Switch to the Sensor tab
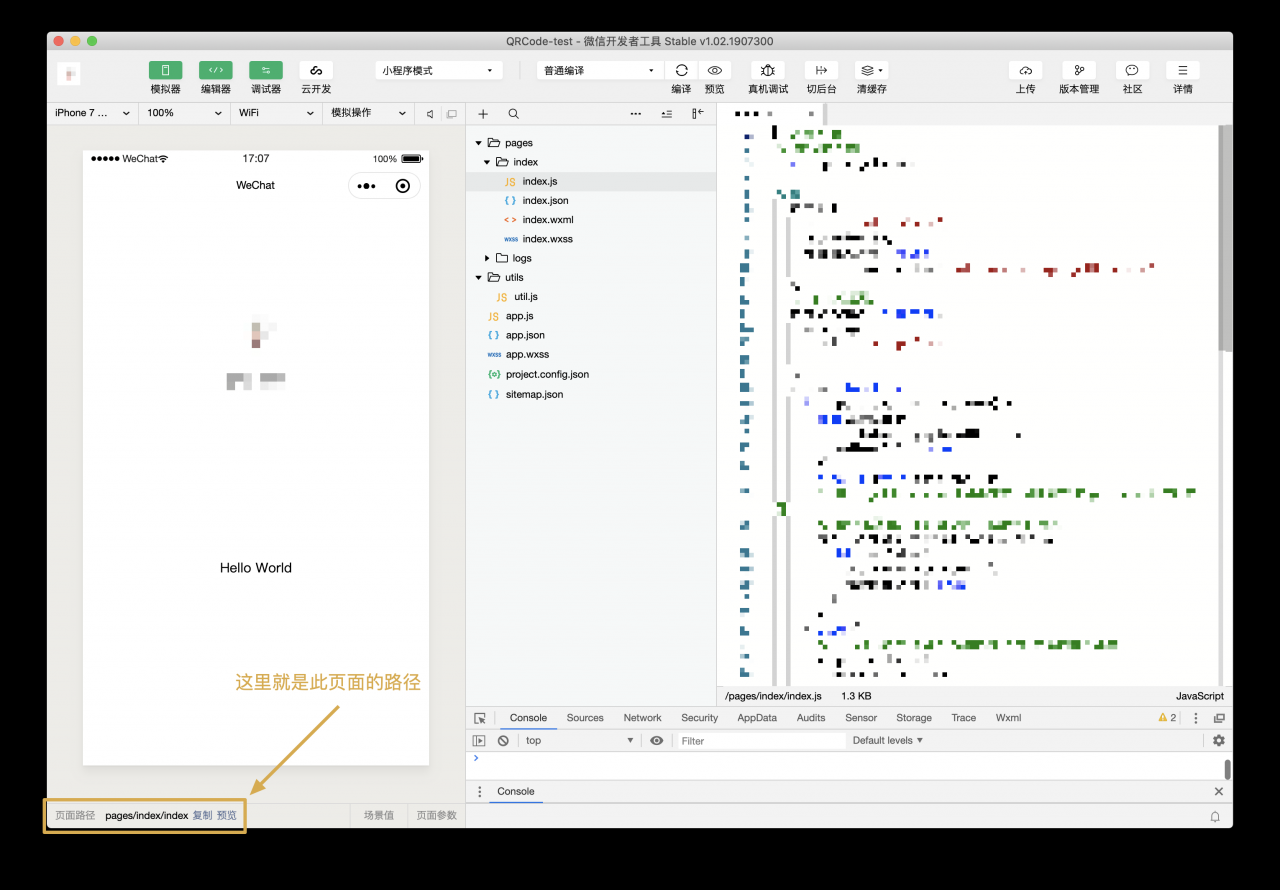Image resolution: width=1280 pixels, height=890 pixels. pos(861,718)
